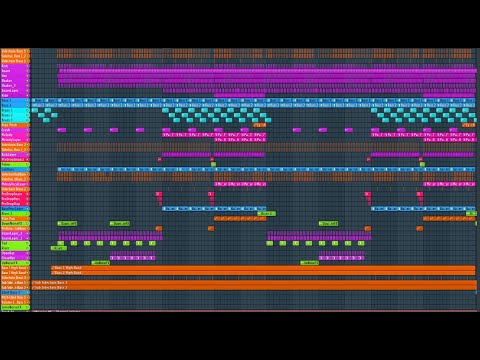This screenshot has width=480, height=360.
Task: Mute the Ride track
Action: tap(28, 95)
